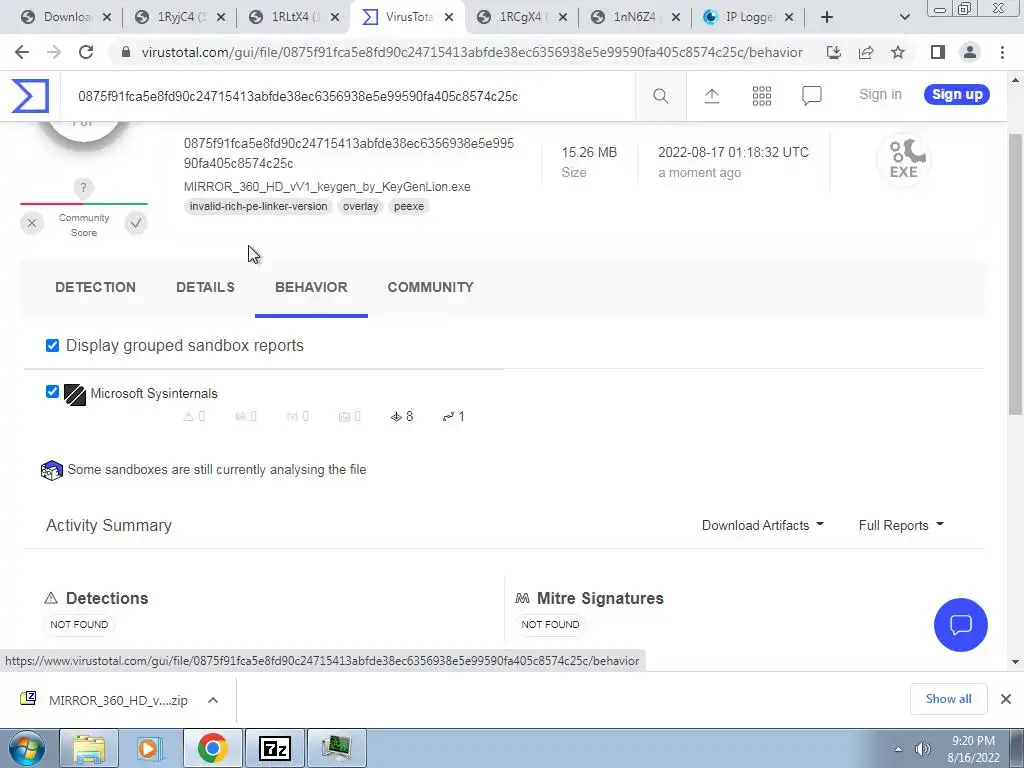This screenshot has width=1024, height=768.
Task: Open the Windows Start button
Action: point(27,748)
